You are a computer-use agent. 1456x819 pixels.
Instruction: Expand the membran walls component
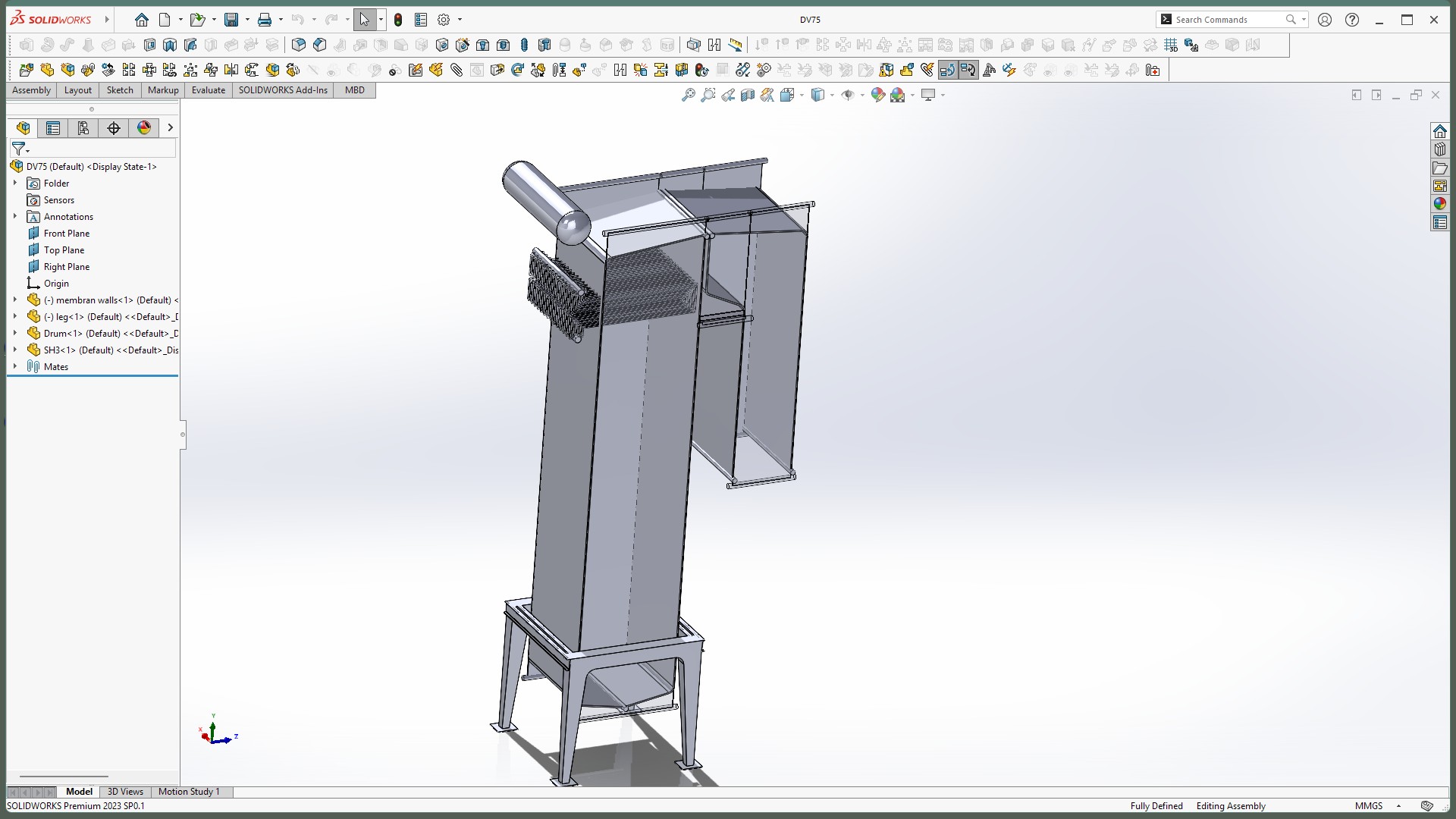point(14,300)
